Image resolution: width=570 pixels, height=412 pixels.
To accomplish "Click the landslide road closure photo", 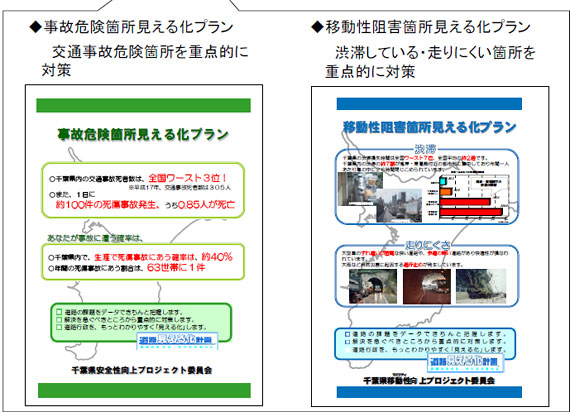I will [x=481, y=287].
